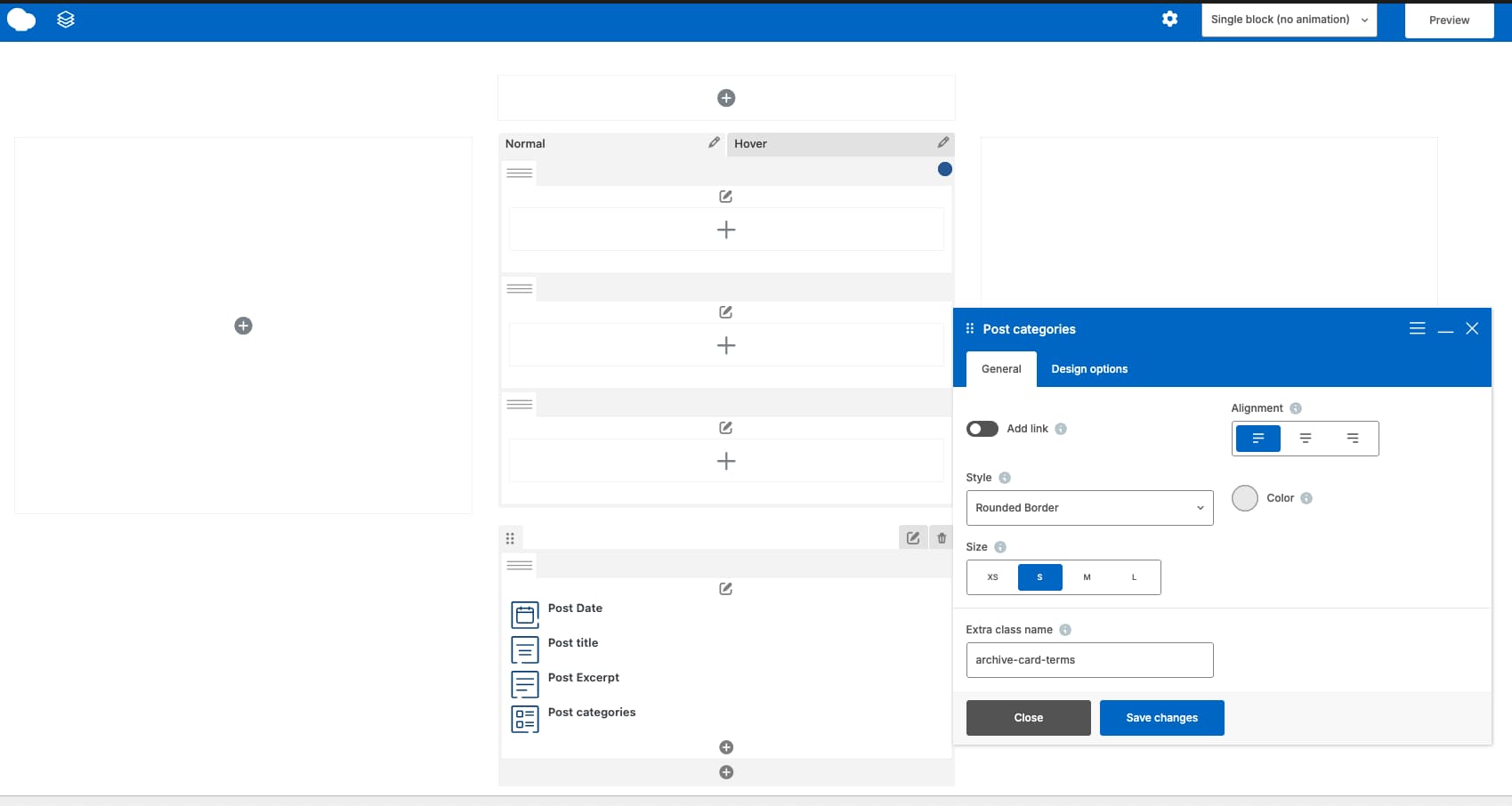Select the Hover state tab
Viewport: 1512px width, 806px height.
coord(841,143)
